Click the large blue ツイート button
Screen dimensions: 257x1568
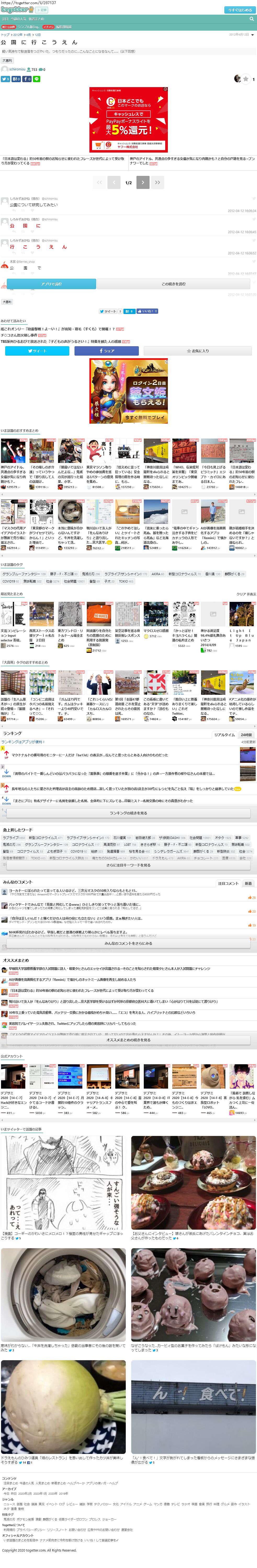click(37, 351)
